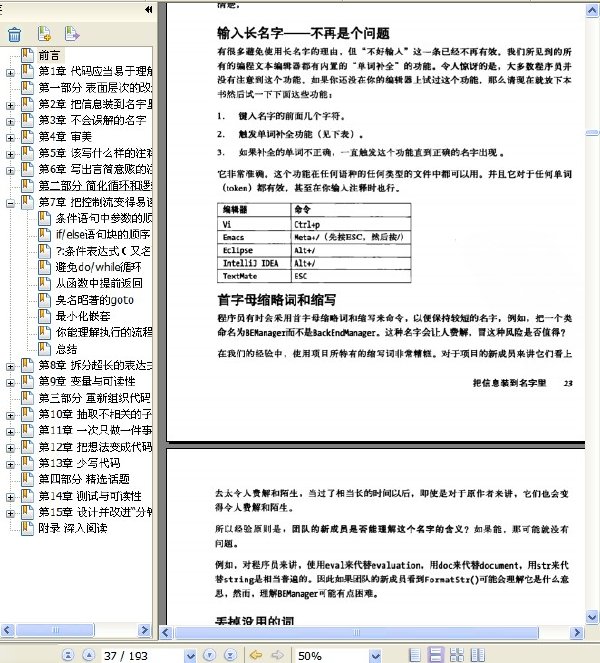Click document scroll down arrow

pos(592,617)
